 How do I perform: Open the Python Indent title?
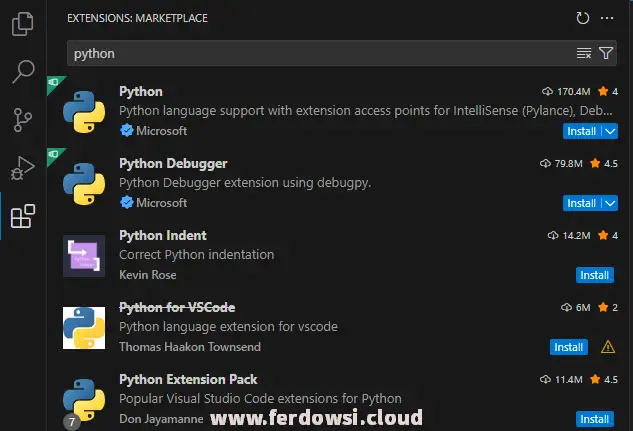click(163, 235)
